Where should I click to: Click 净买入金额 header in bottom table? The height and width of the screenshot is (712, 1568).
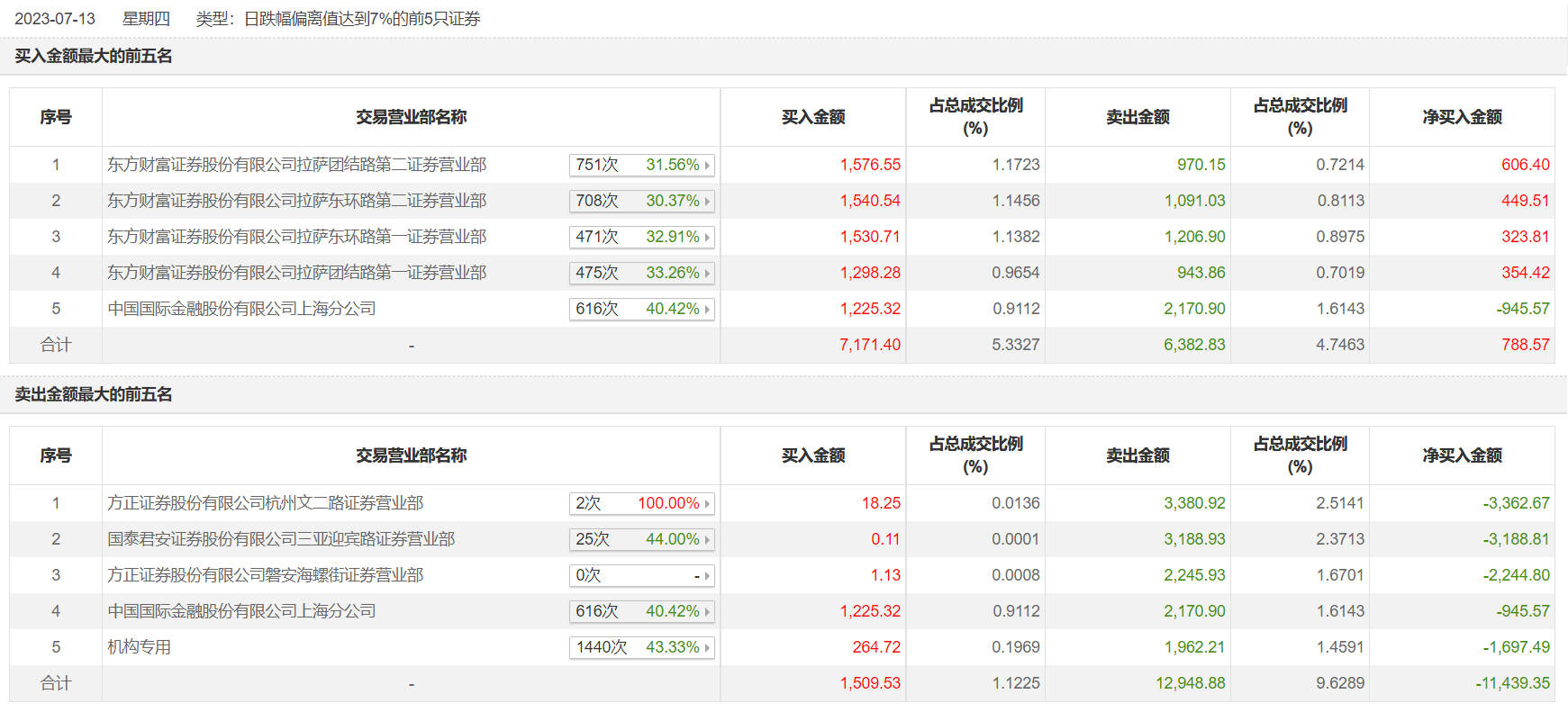click(x=1462, y=455)
